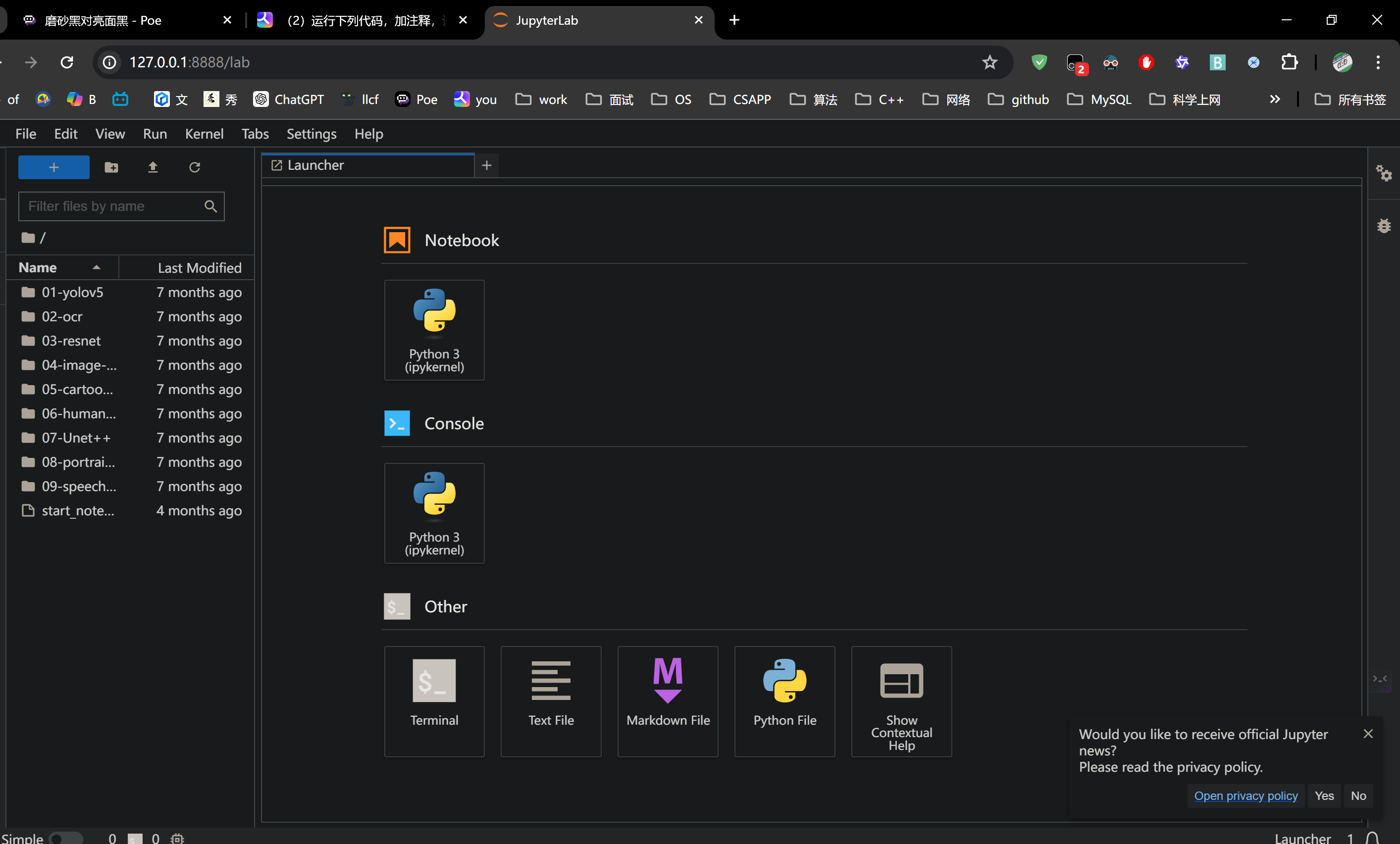Create a new Python File

click(784, 701)
